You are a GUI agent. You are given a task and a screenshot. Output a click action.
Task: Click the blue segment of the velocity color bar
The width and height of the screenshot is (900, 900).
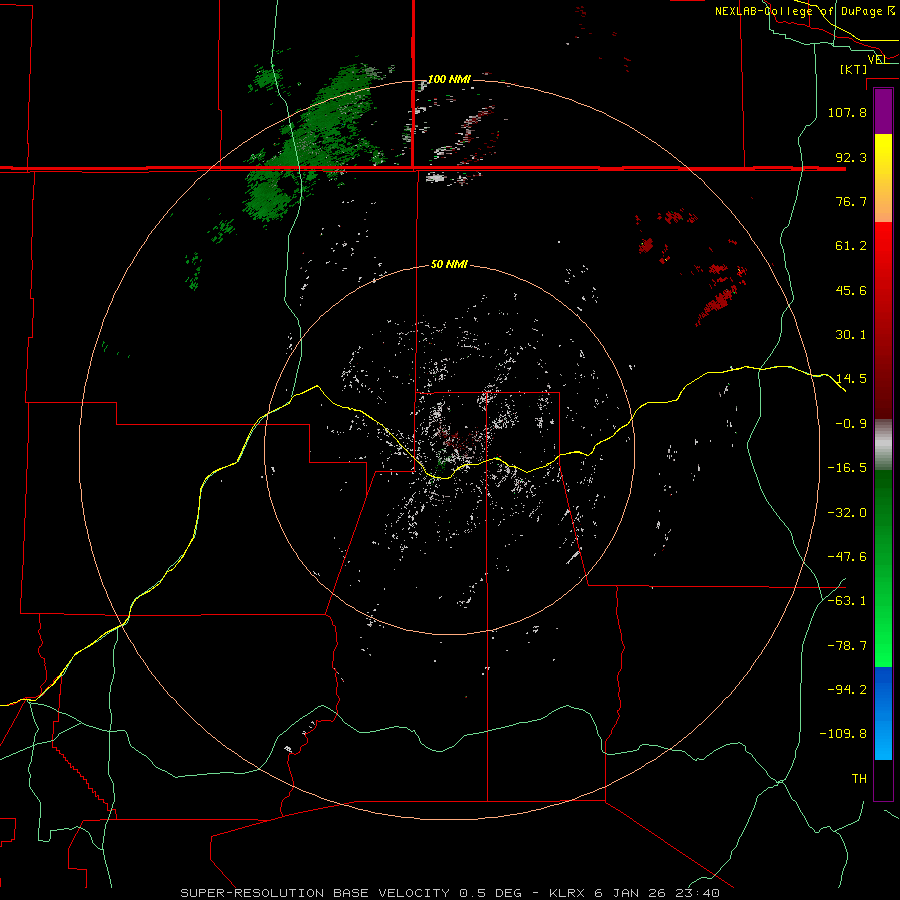[883, 713]
